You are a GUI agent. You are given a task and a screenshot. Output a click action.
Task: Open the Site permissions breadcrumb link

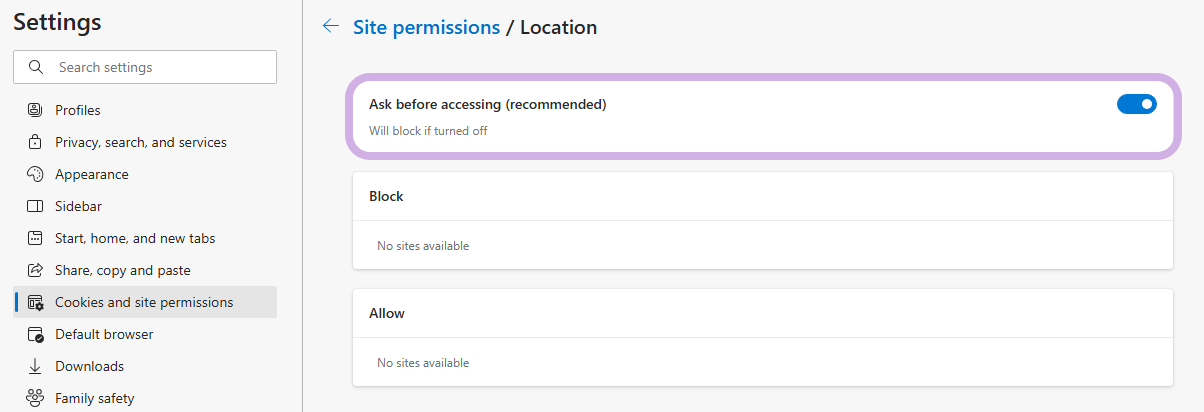click(427, 27)
